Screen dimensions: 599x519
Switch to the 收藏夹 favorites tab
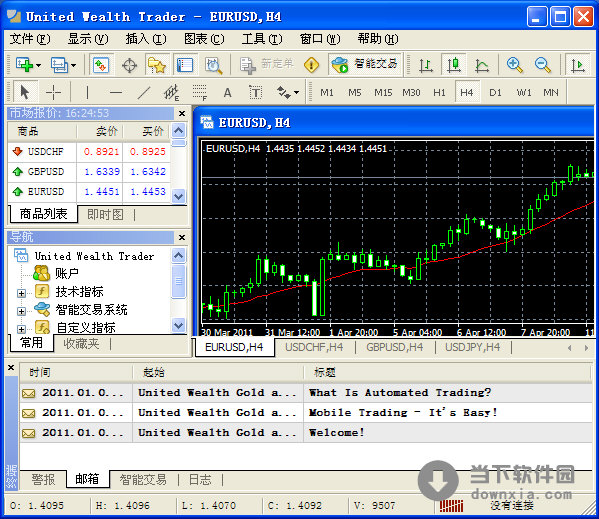[81, 344]
